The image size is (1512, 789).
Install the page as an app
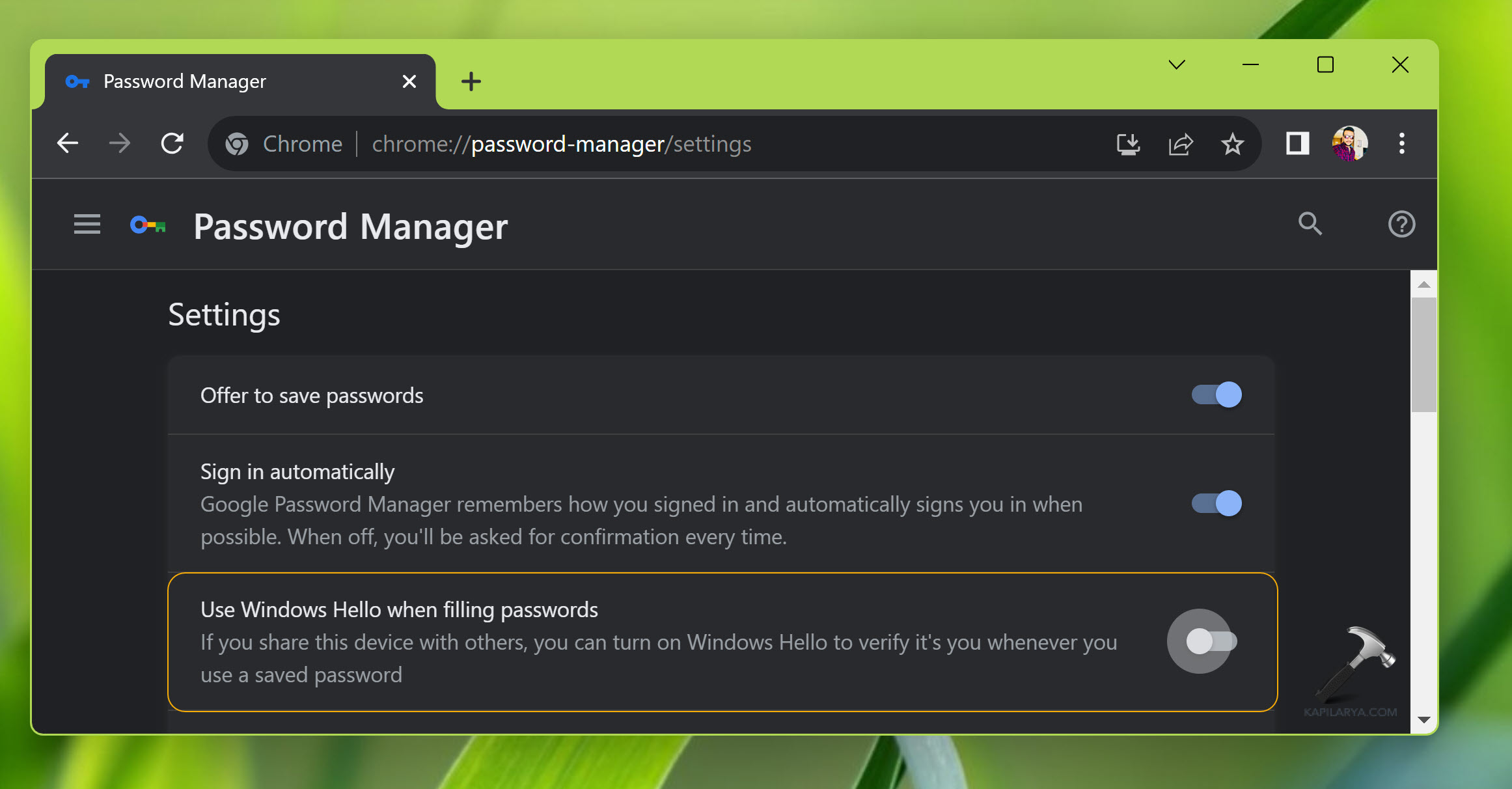tap(1128, 144)
